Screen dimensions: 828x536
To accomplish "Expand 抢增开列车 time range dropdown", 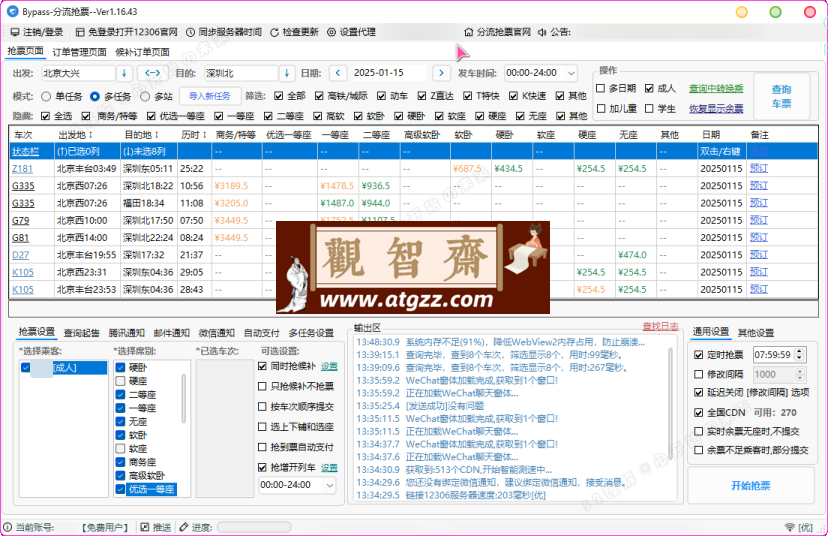I will 330,485.
